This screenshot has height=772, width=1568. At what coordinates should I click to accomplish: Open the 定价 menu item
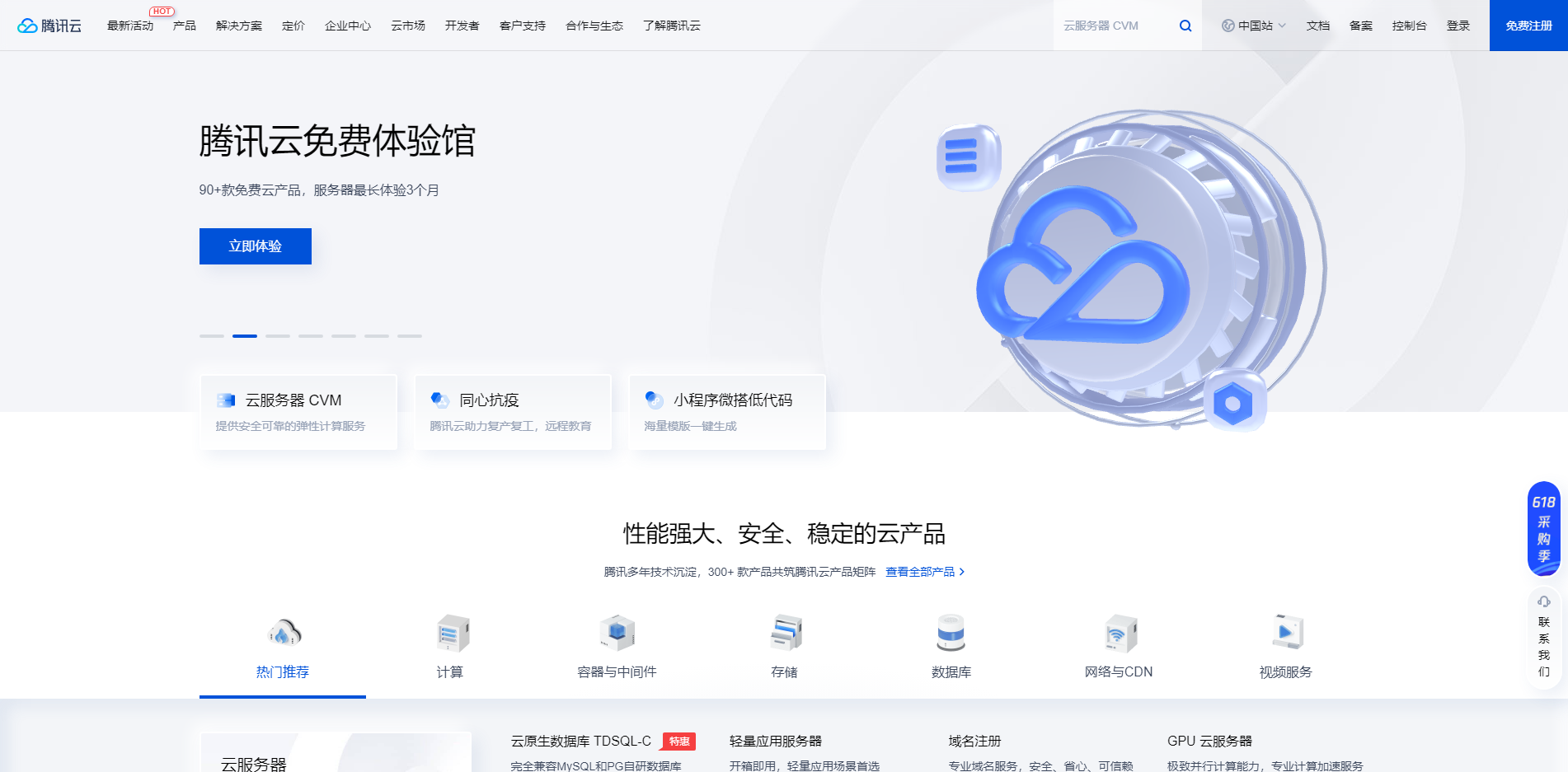293,26
